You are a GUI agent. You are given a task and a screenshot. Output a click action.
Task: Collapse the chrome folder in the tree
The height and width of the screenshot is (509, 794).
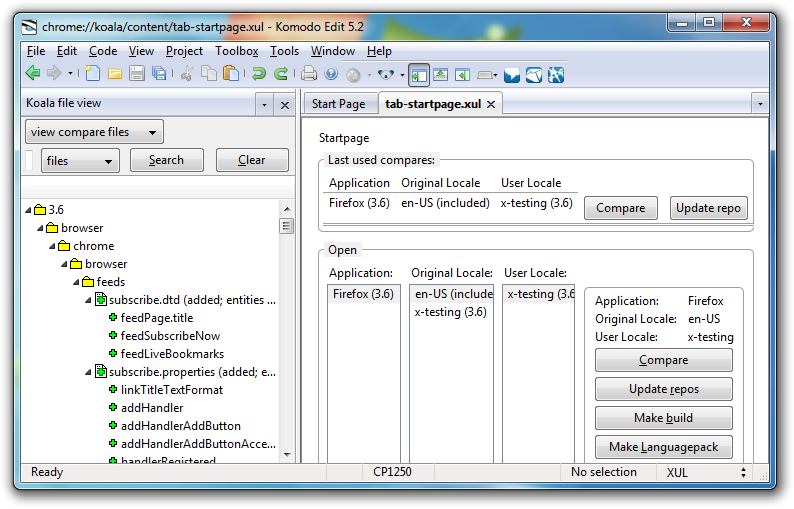pos(53,246)
